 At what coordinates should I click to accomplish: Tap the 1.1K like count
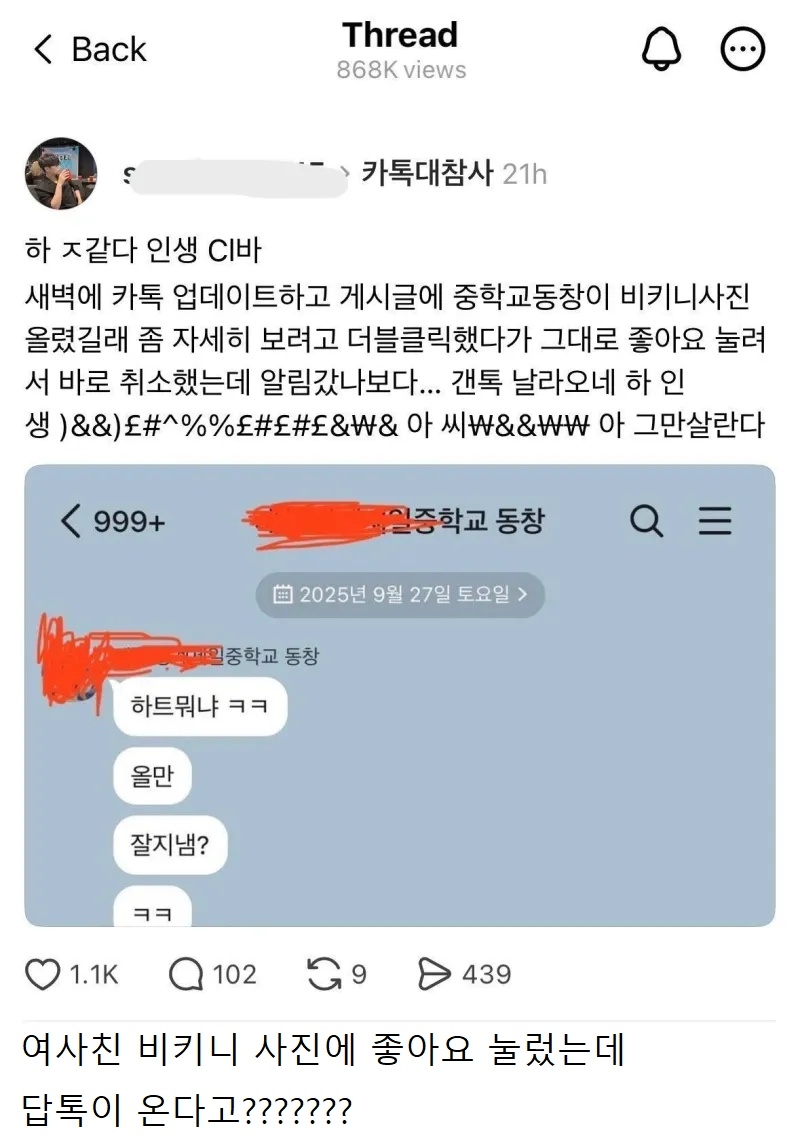[94, 974]
